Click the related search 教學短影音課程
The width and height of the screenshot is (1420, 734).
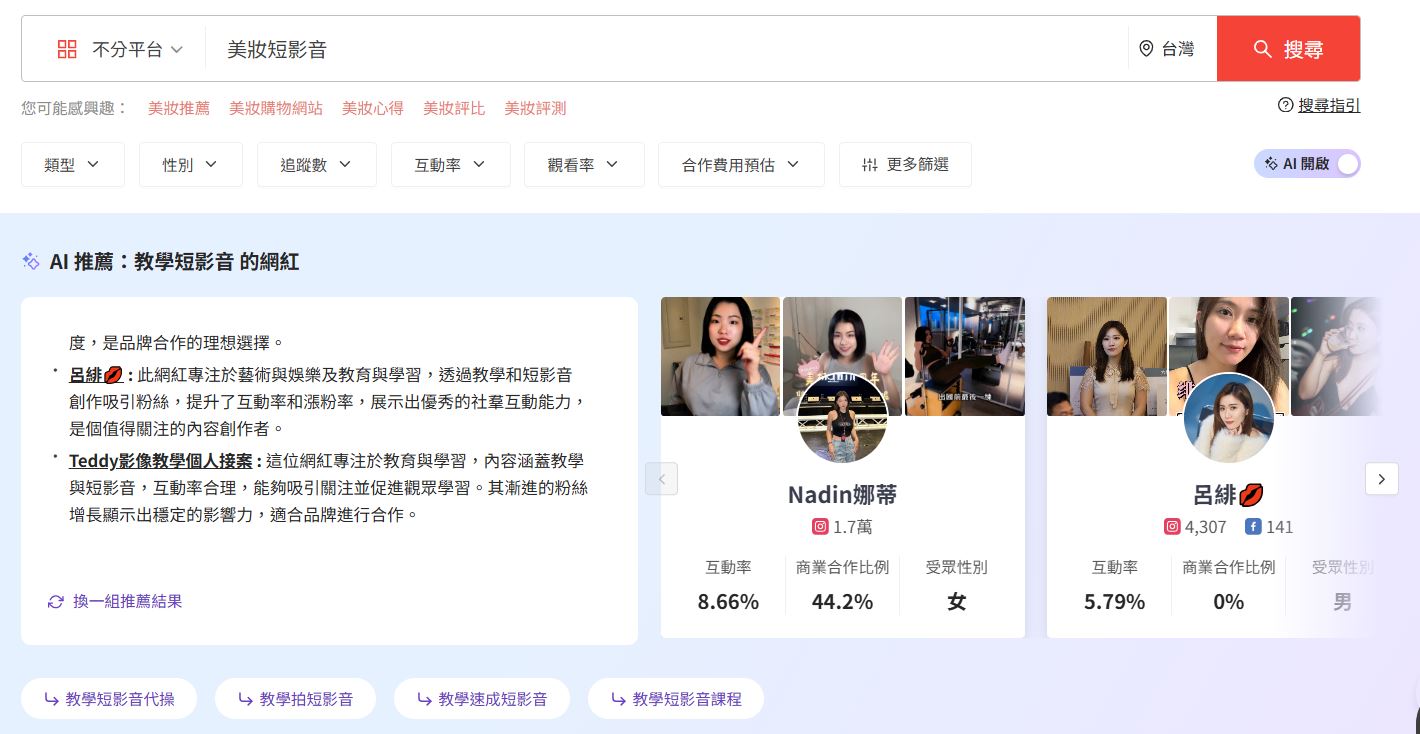(676, 699)
